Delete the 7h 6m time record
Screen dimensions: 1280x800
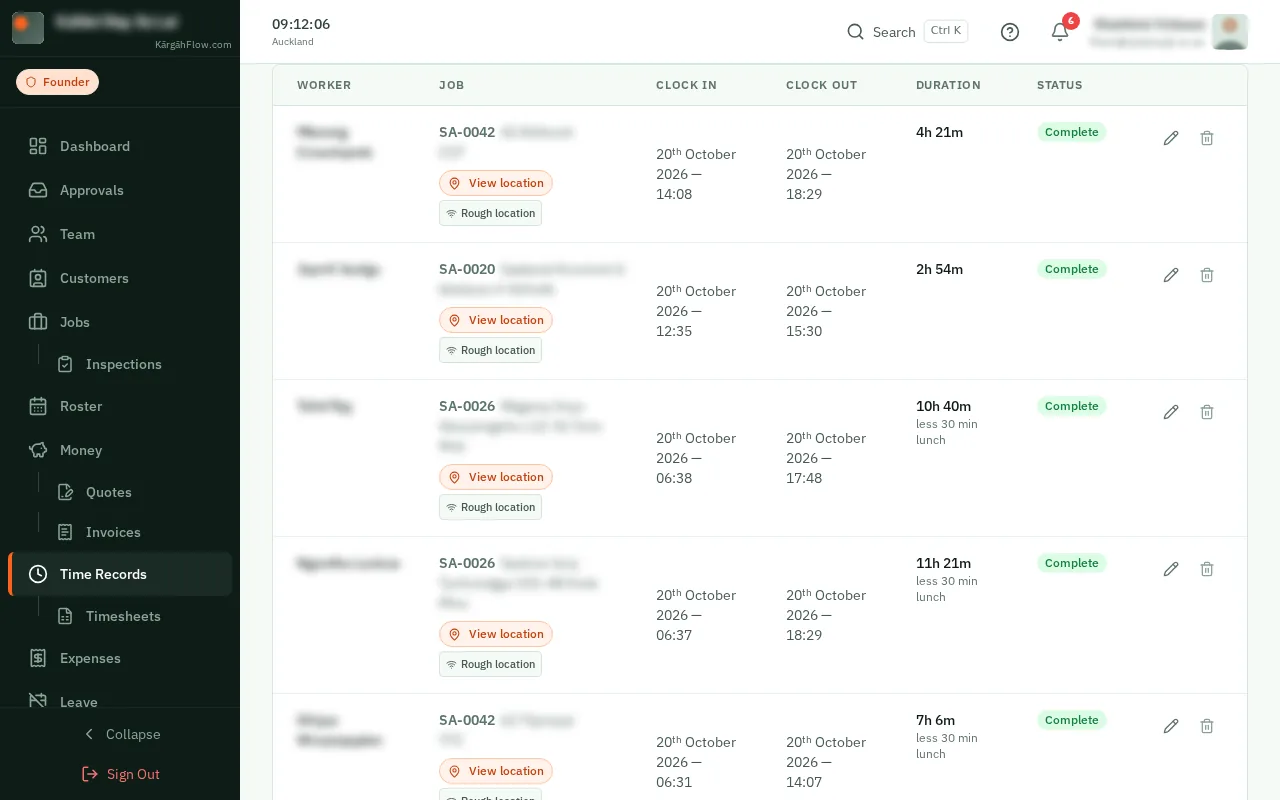tap(1207, 726)
